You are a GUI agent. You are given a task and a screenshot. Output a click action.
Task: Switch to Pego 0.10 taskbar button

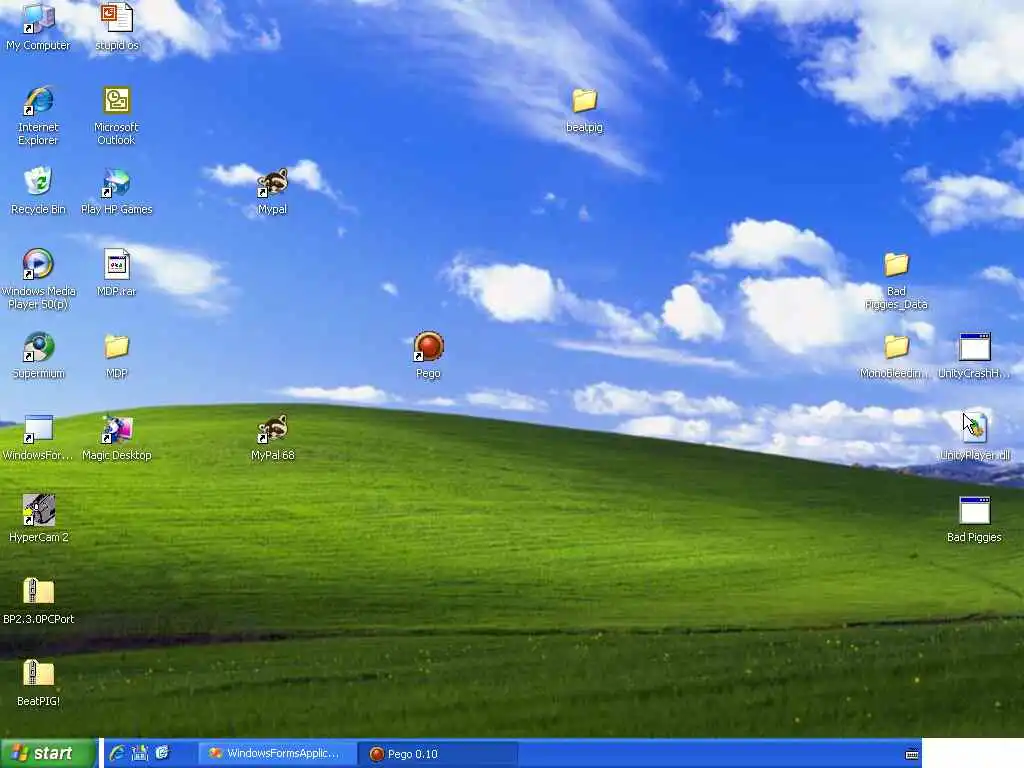pos(438,754)
